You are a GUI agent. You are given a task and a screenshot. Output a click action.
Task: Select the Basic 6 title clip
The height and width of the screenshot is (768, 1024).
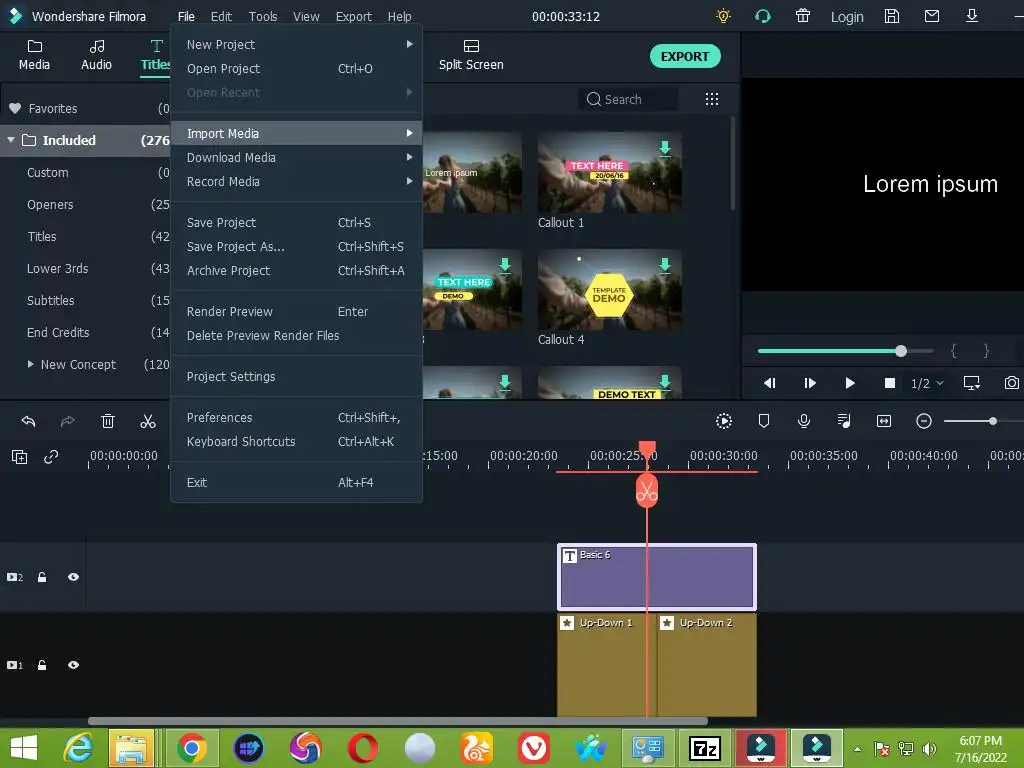tap(657, 577)
